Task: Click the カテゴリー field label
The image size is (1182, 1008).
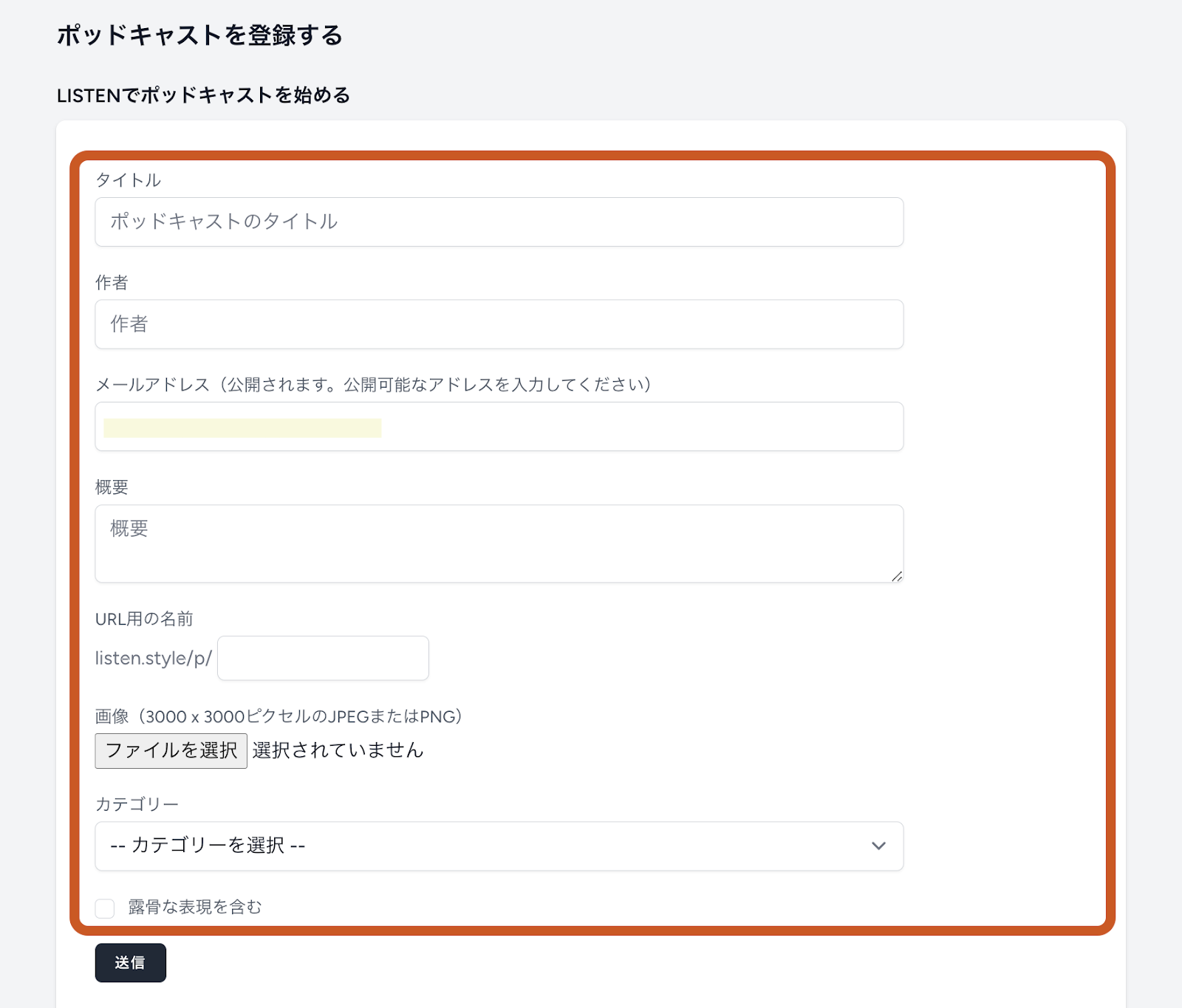Action: click(x=137, y=804)
